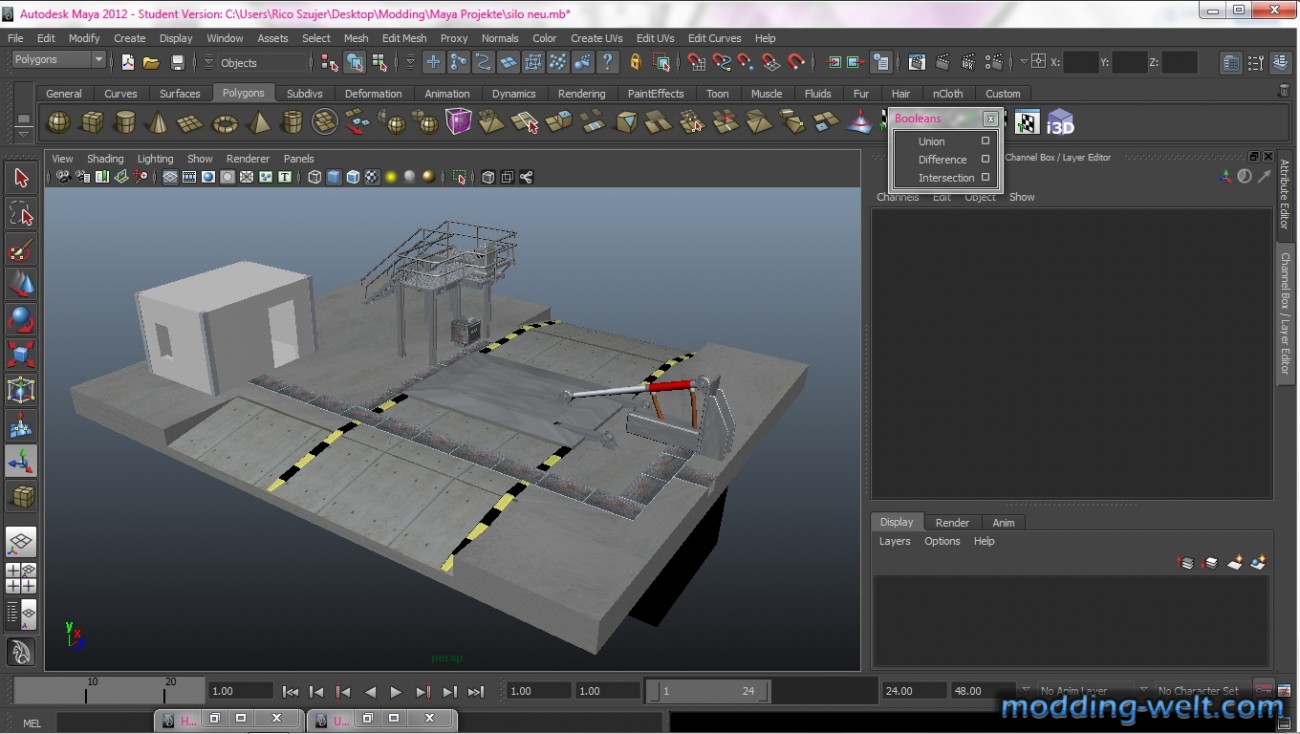
Task: Open Create UVs menu
Action: (x=596, y=38)
